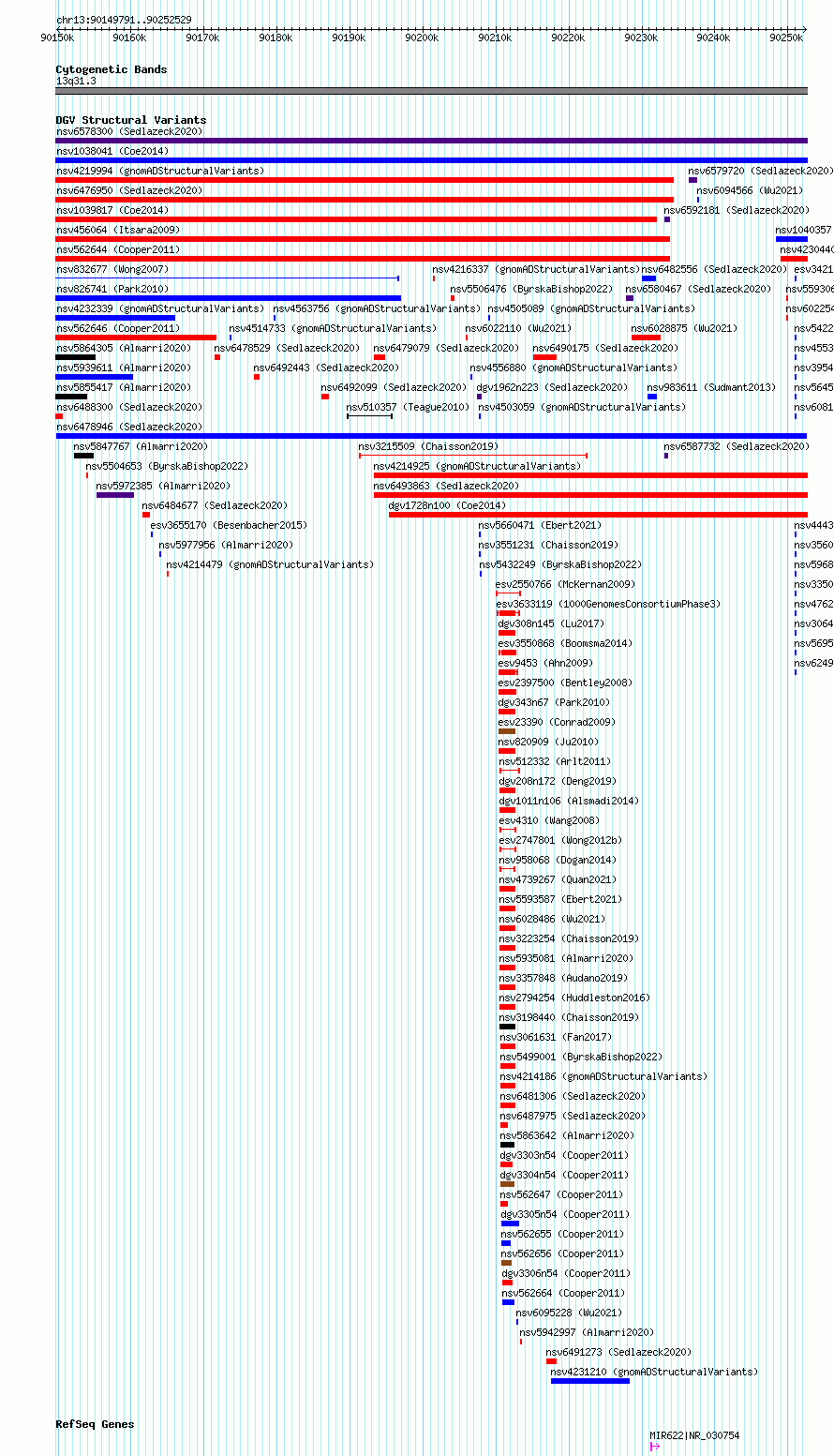Open the nsv832677 (Wong2007) variant
The width and height of the screenshot is (834, 1456).
(228, 278)
